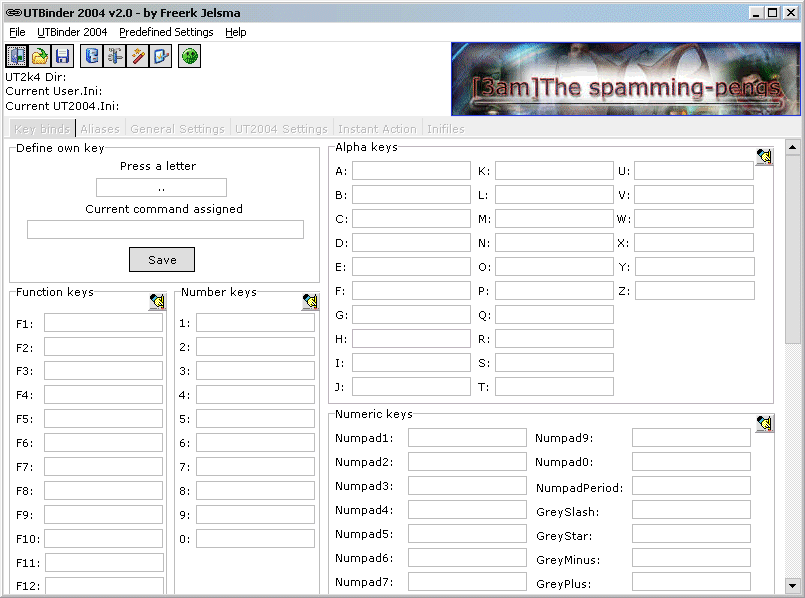Click the open folder toolbar icon
Viewport: 805px width, 598px height.
(x=40, y=56)
